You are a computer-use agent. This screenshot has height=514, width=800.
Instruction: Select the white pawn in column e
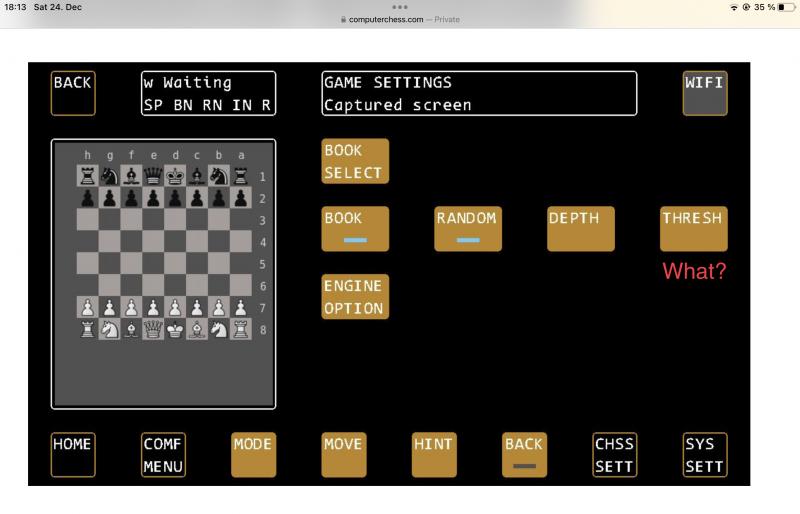tap(153, 307)
